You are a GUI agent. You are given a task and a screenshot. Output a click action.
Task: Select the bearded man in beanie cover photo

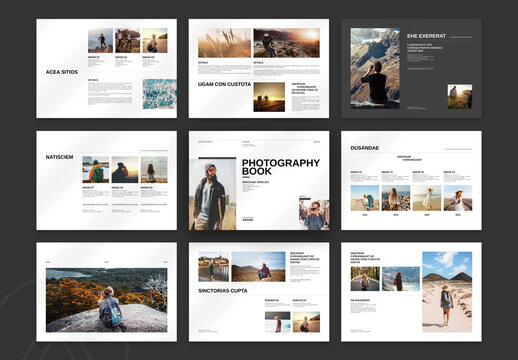tap(213, 195)
